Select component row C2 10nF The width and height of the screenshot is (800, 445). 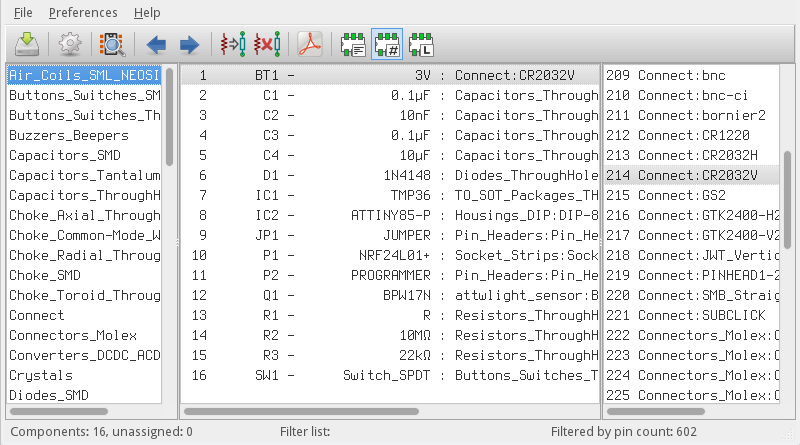(390, 115)
